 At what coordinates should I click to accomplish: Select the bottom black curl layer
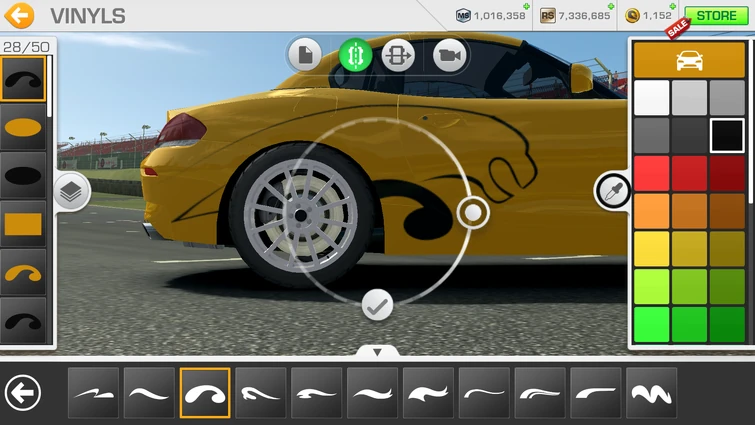point(23,320)
